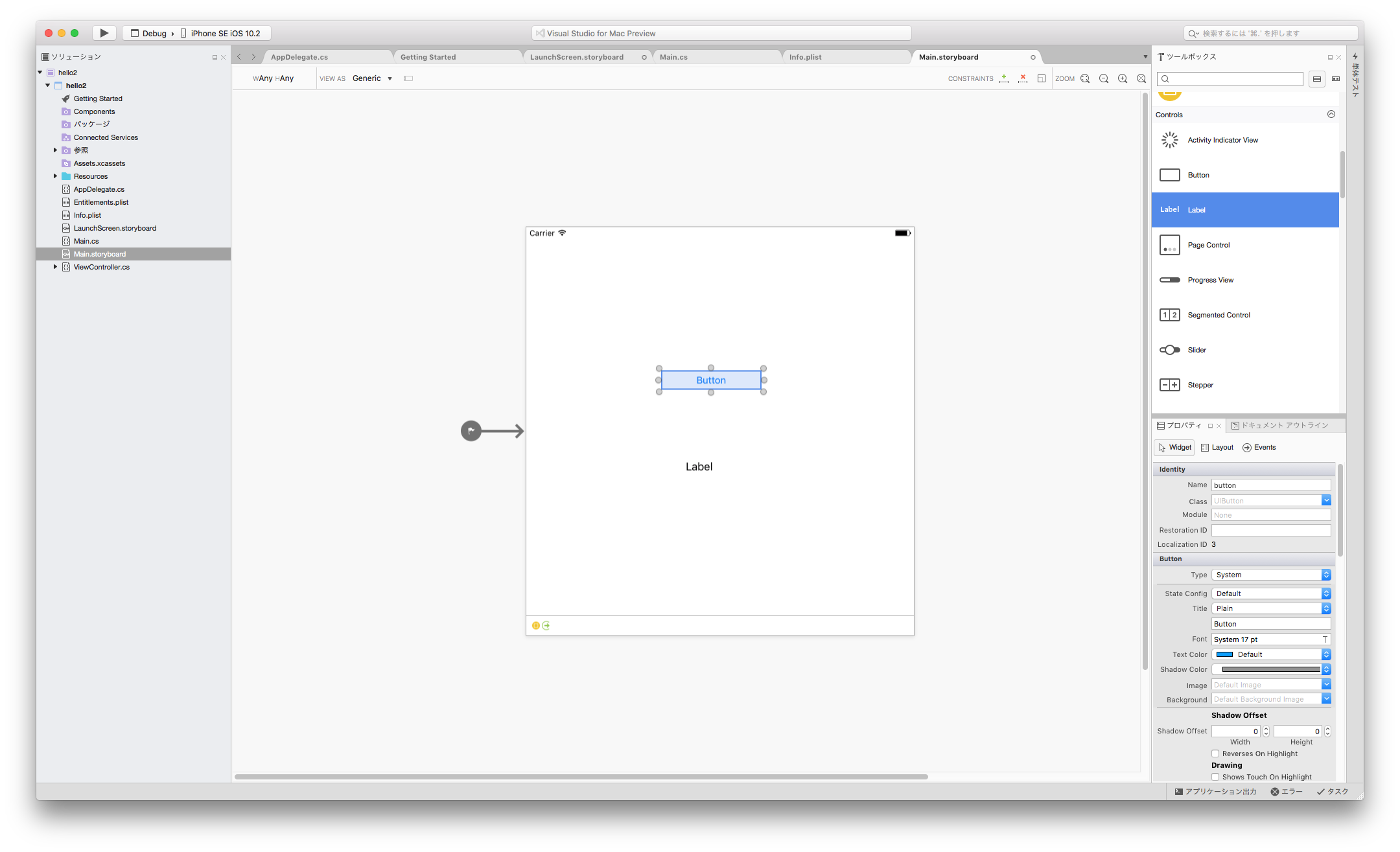Expand the Resources folder

click(x=55, y=176)
